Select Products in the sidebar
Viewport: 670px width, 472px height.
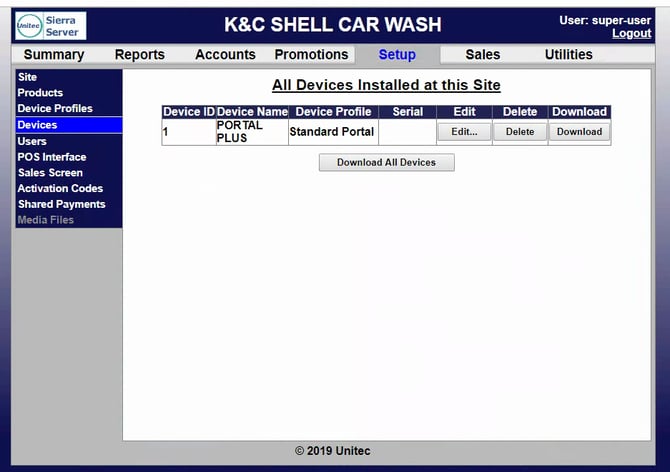40,93
